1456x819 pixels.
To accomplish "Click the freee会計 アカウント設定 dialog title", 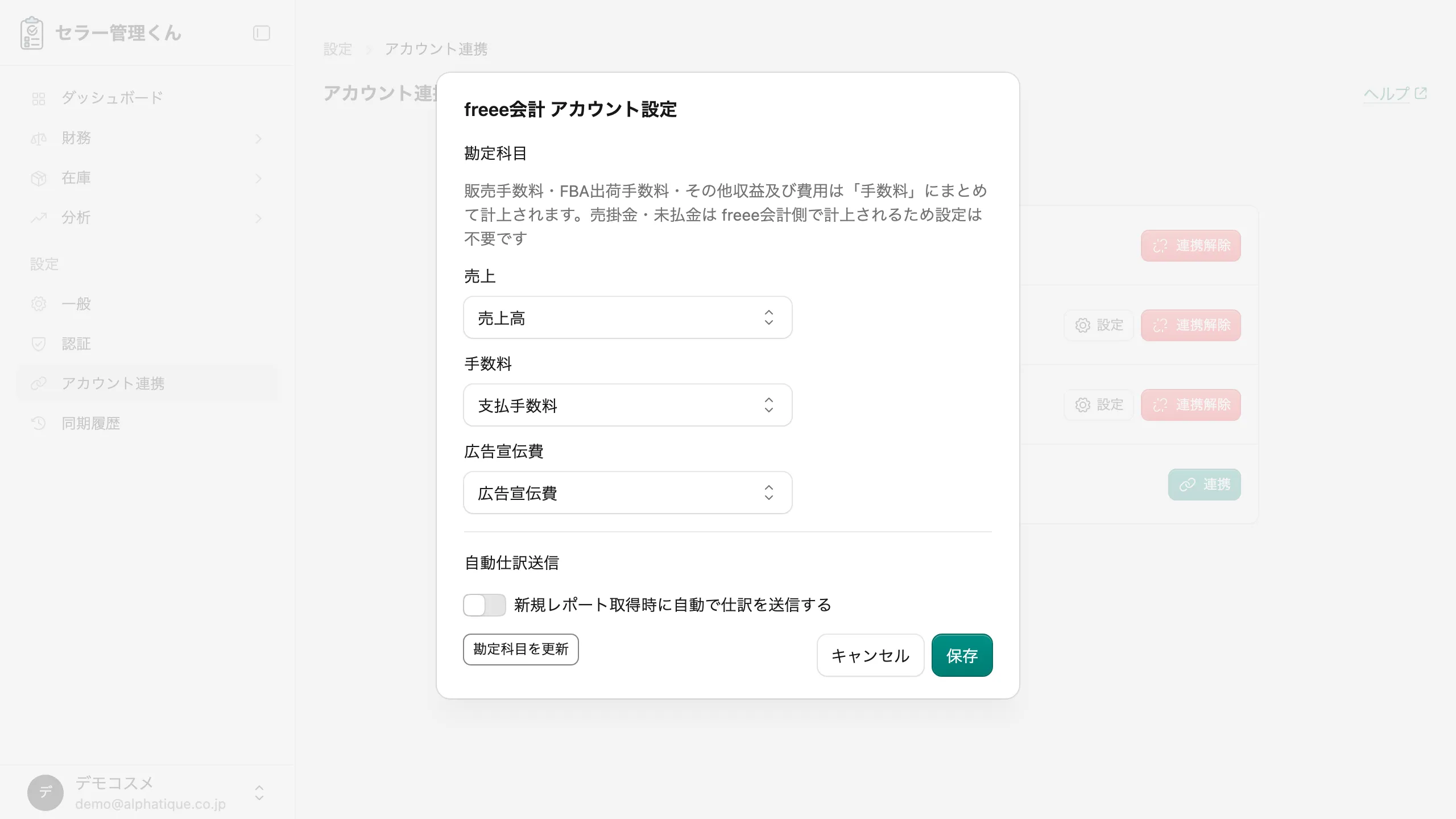I will (x=570, y=109).
